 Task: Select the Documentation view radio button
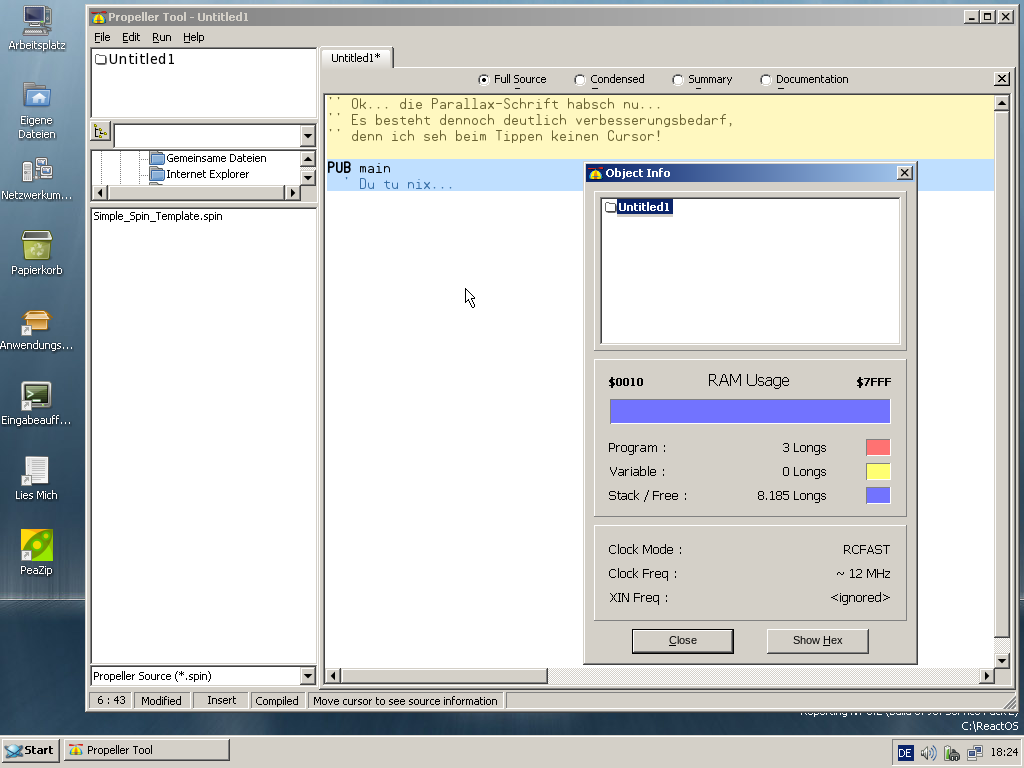click(x=766, y=80)
